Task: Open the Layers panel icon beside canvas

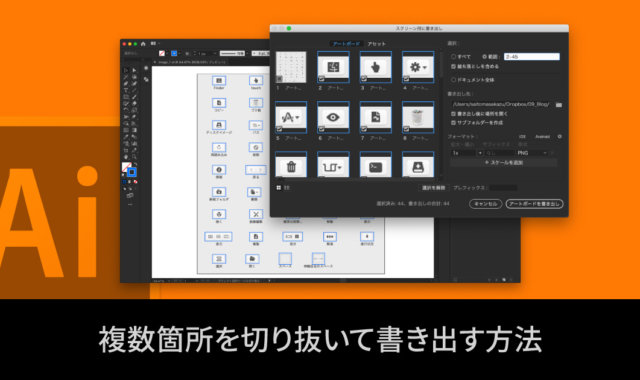Action: pos(146,79)
